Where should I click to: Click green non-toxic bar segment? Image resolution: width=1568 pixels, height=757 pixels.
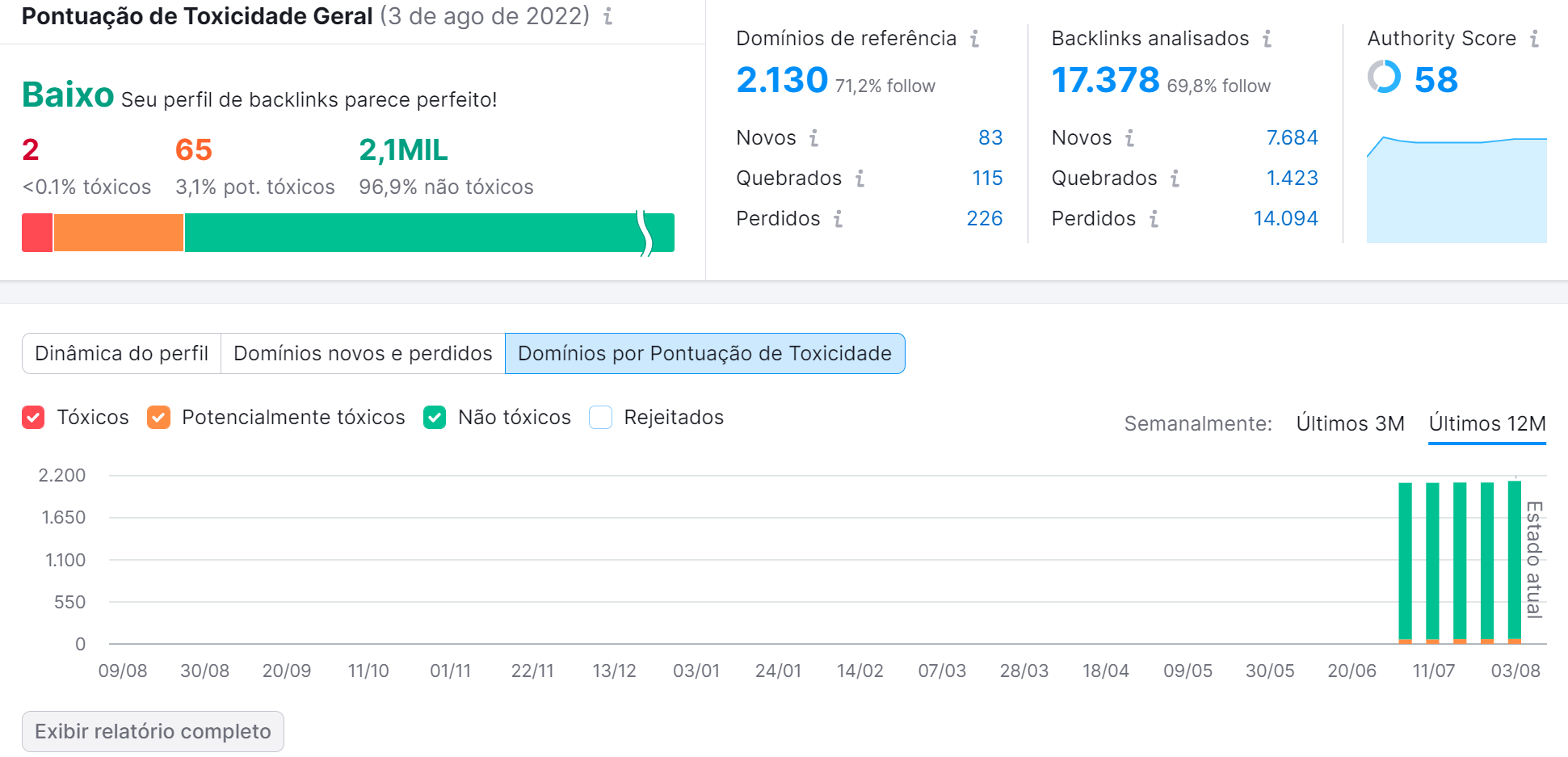click(x=429, y=233)
